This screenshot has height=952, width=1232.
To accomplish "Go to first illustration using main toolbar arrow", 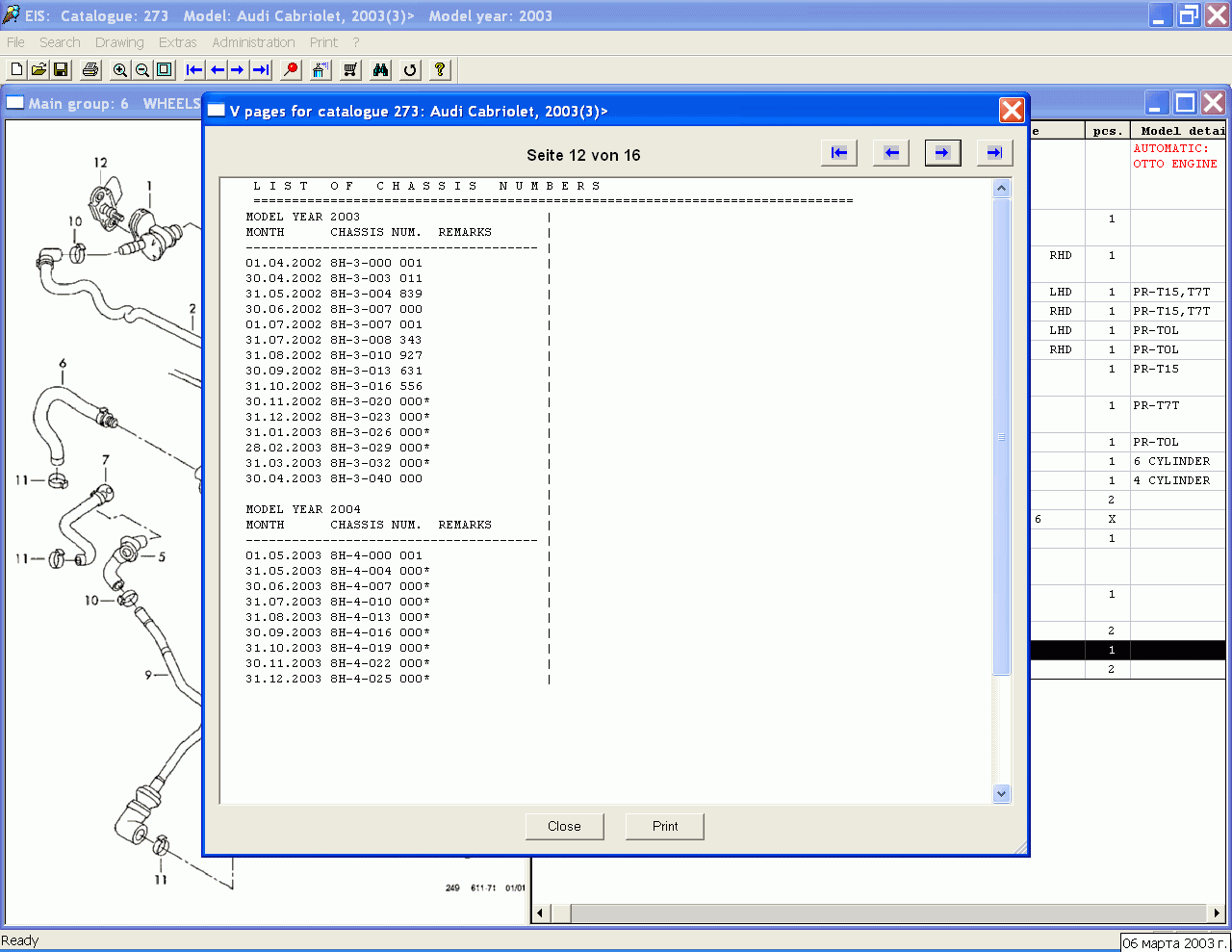I will pos(194,69).
